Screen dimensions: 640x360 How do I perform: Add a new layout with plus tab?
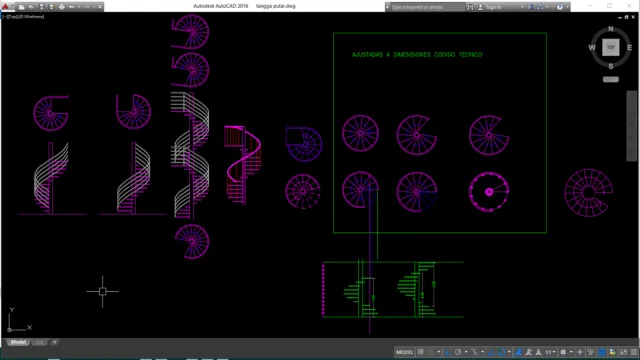[x=54, y=342]
